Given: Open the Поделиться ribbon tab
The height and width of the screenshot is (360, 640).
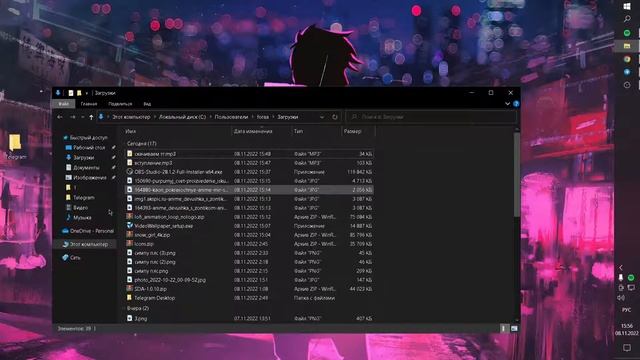Looking at the screenshot, I should pos(120,104).
